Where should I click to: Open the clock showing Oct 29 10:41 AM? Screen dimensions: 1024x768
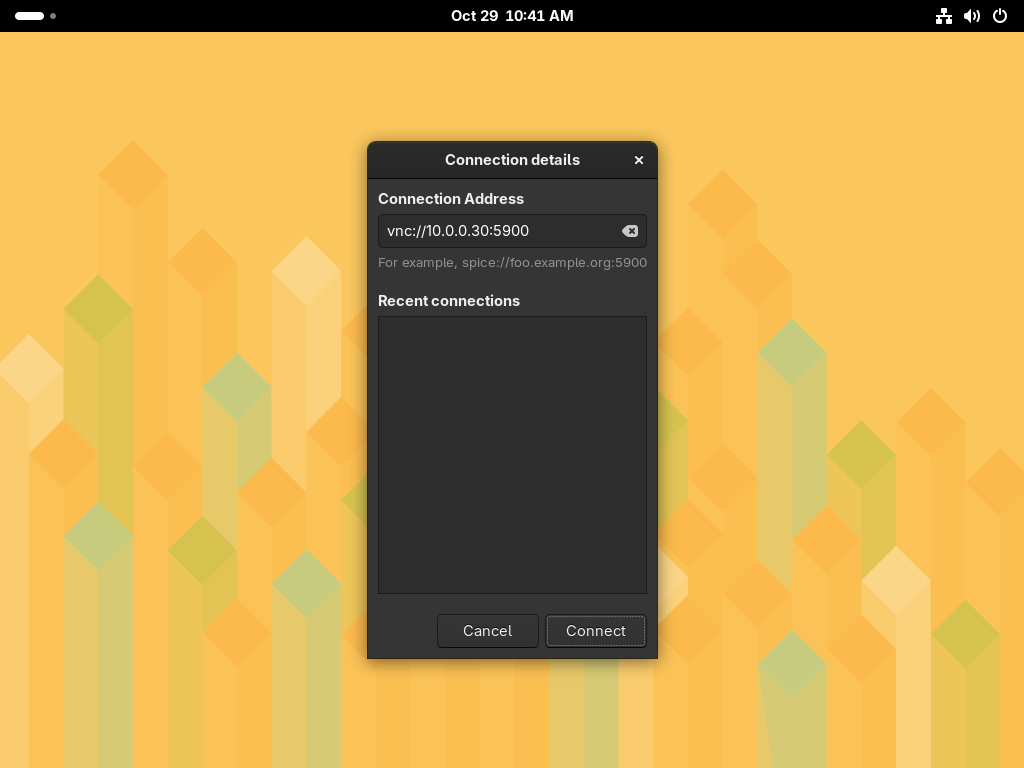(512, 16)
